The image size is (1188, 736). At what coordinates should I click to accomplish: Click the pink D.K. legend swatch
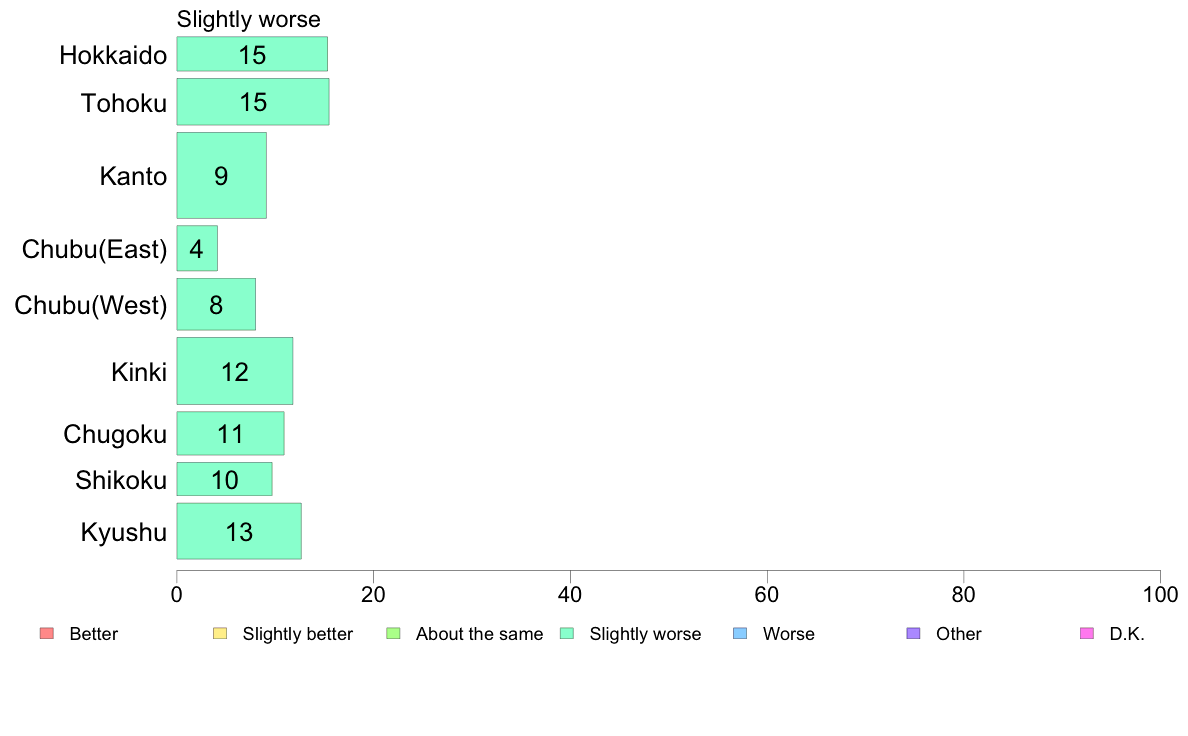coord(1087,633)
